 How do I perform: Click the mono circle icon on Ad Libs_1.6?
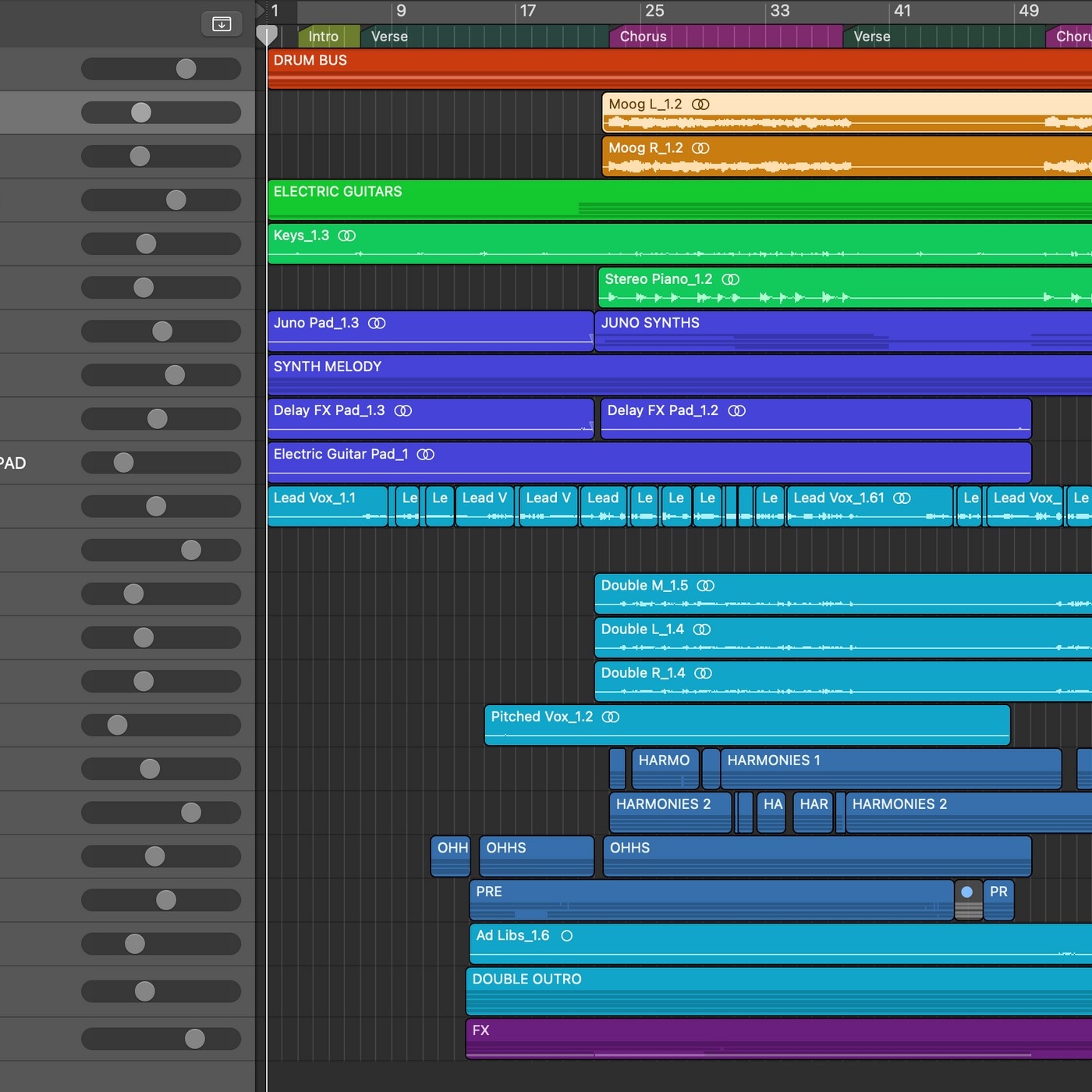point(566,936)
